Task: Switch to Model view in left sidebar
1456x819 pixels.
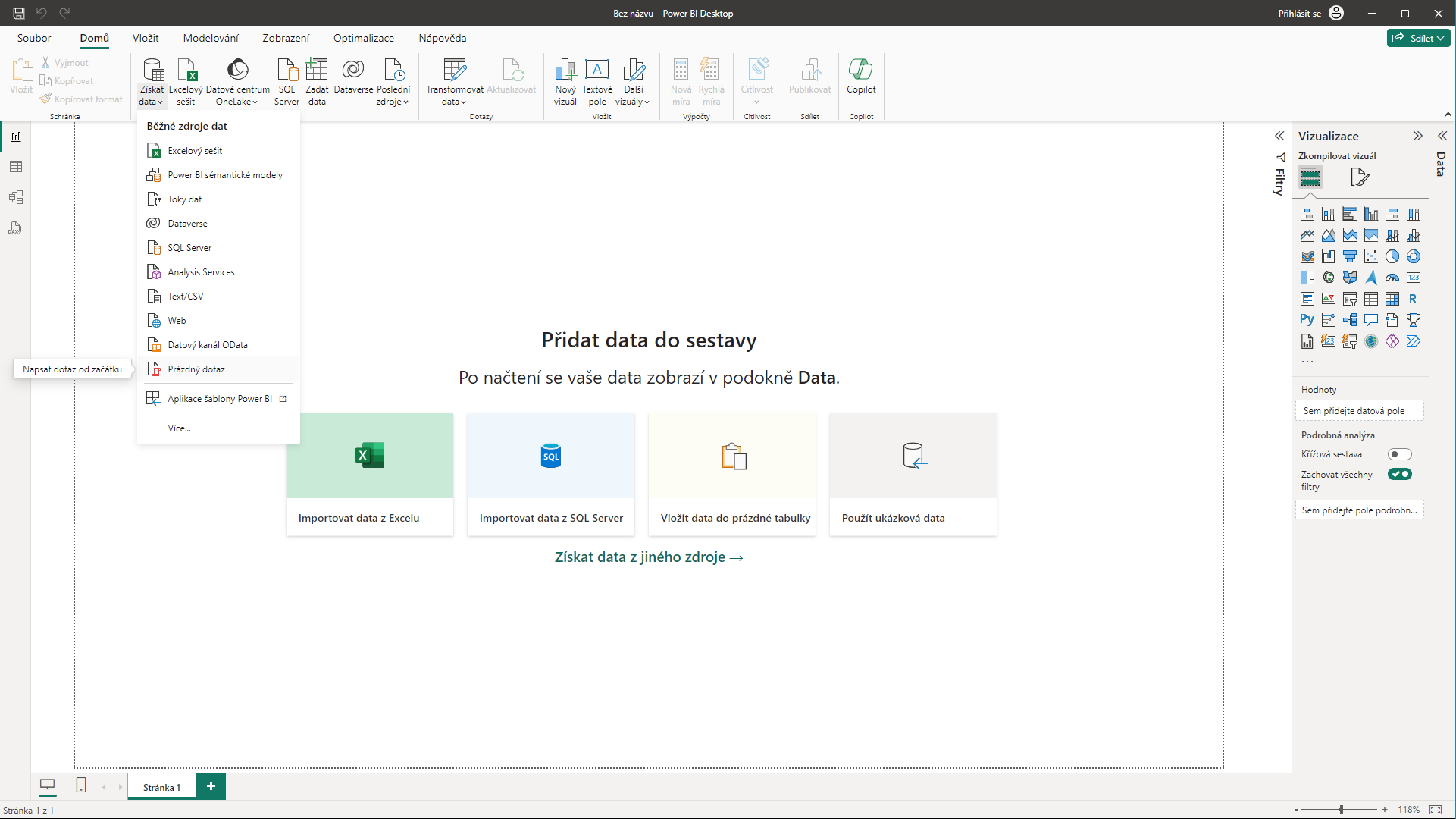Action: point(15,197)
